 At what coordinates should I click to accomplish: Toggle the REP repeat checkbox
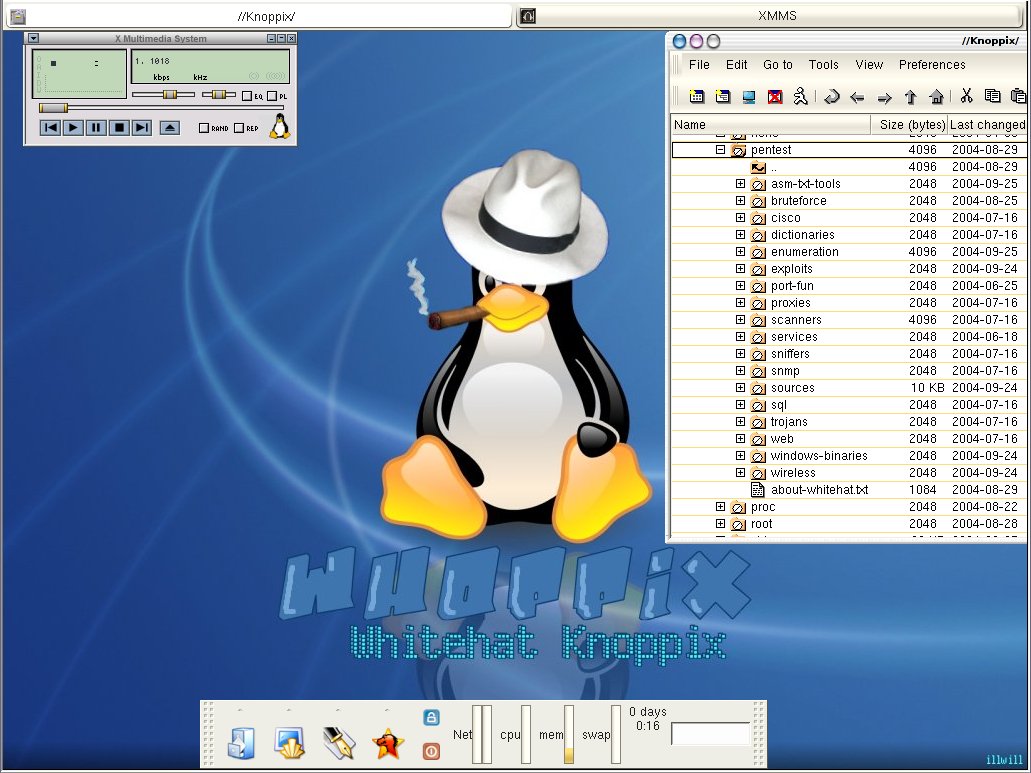(239, 128)
